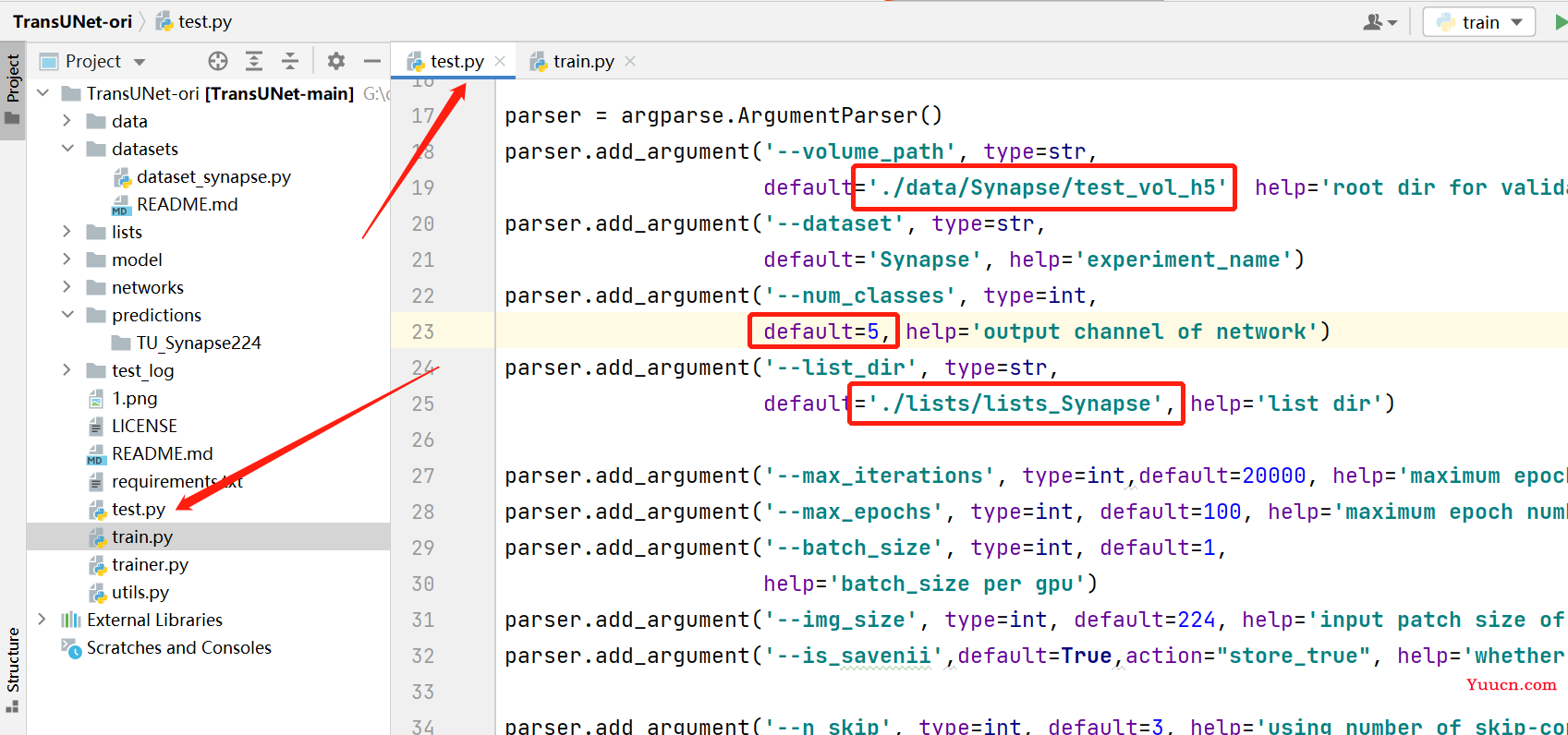Select Scratches and Consoles node

pyautogui.click(x=179, y=647)
